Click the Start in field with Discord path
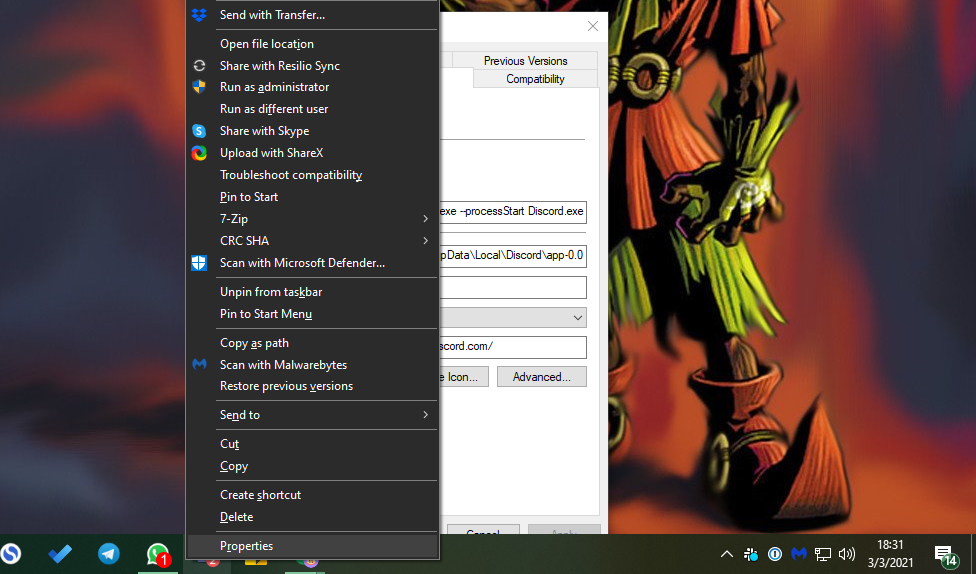This screenshot has width=976, height=574. [513, 255]
